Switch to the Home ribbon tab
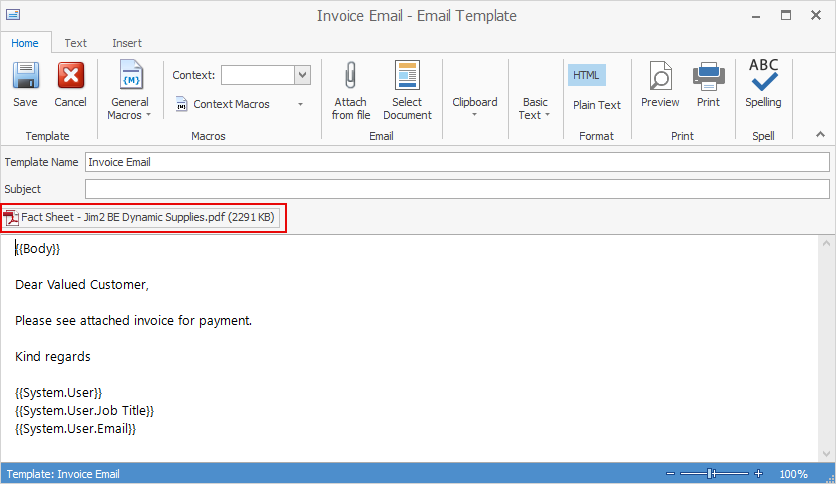 25,43
